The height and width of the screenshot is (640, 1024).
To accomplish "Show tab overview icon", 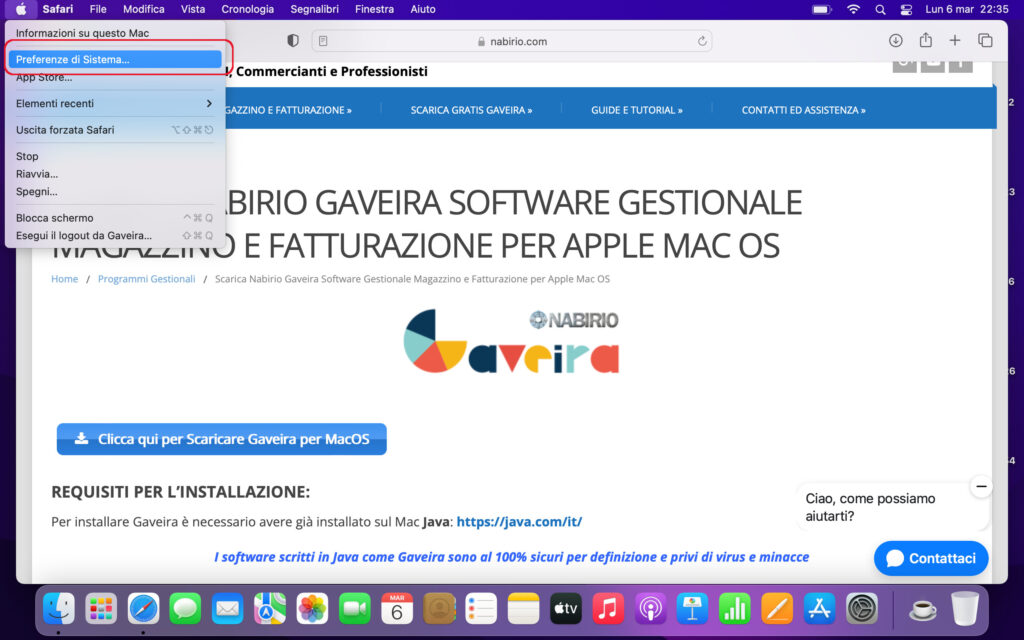I will [985, 40].
